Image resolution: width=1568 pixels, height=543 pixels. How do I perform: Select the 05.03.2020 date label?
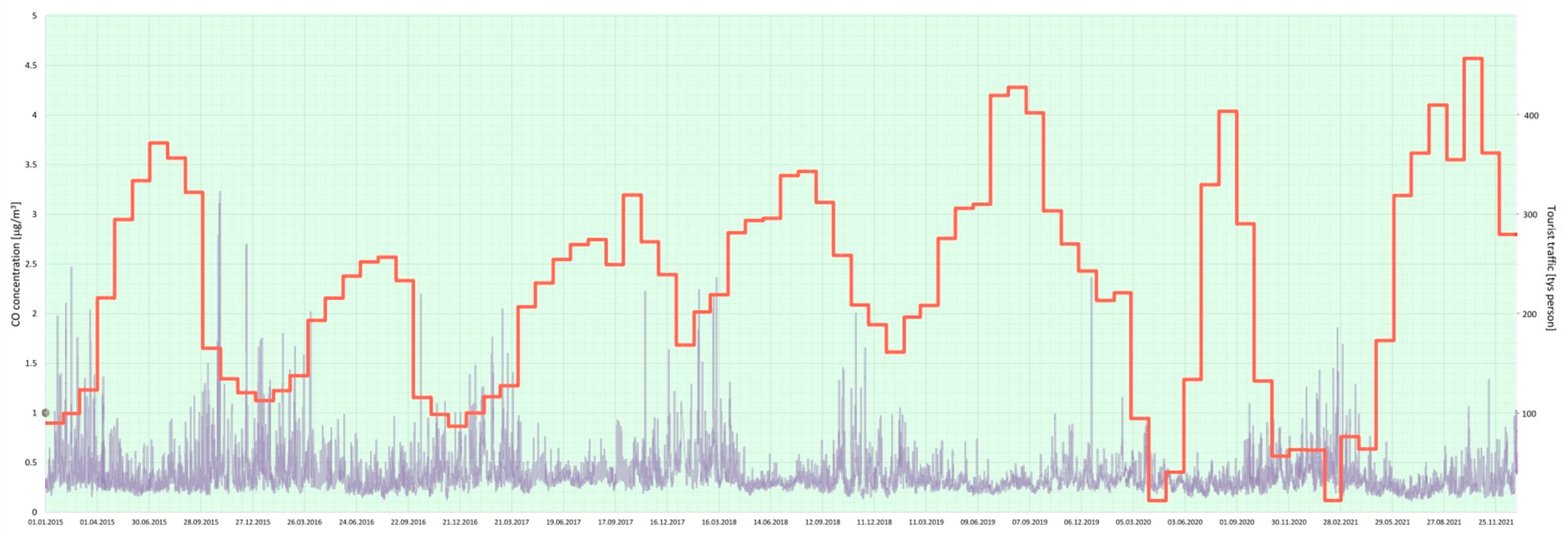pyautogui.click(x=1133, y=523)
